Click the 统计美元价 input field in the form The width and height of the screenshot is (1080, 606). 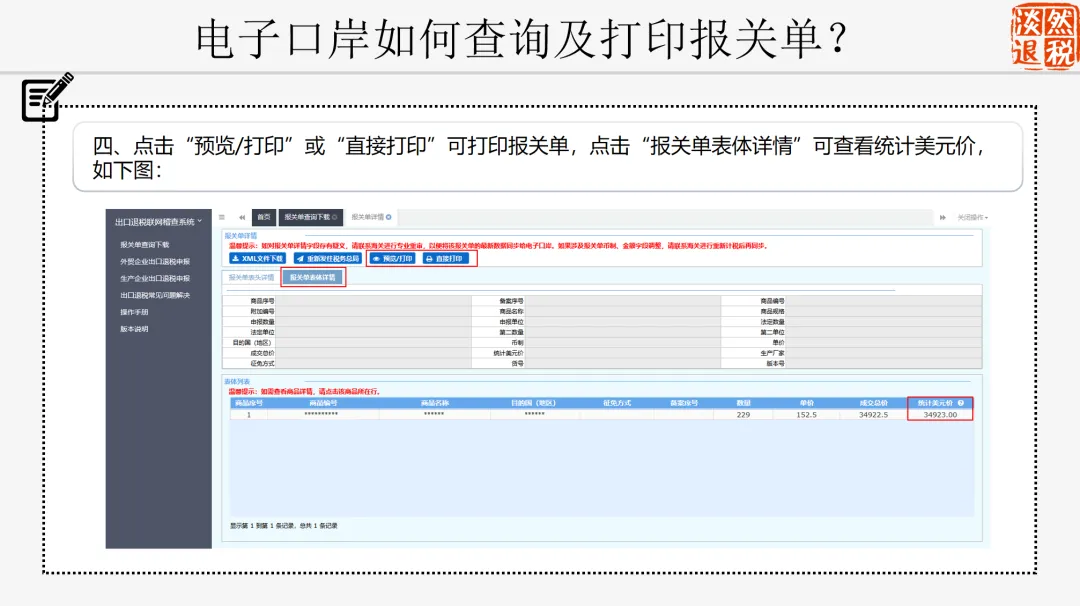[x=623, y=353]
